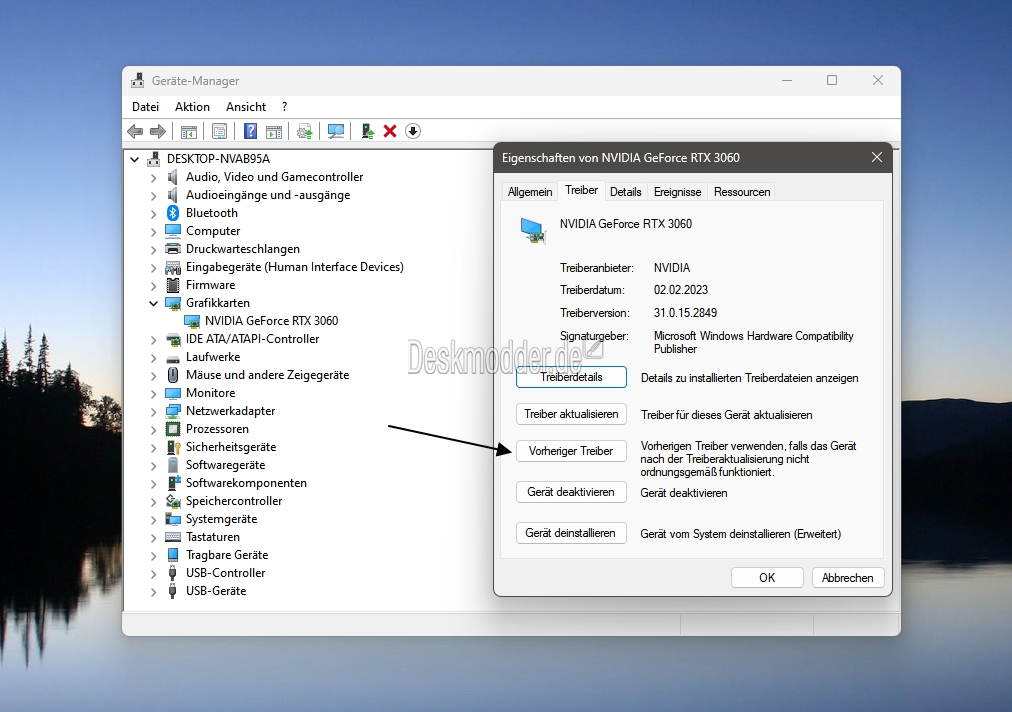Click the Gerät deaktivieren button
The image size is (1012, 712).
(571, 492)
